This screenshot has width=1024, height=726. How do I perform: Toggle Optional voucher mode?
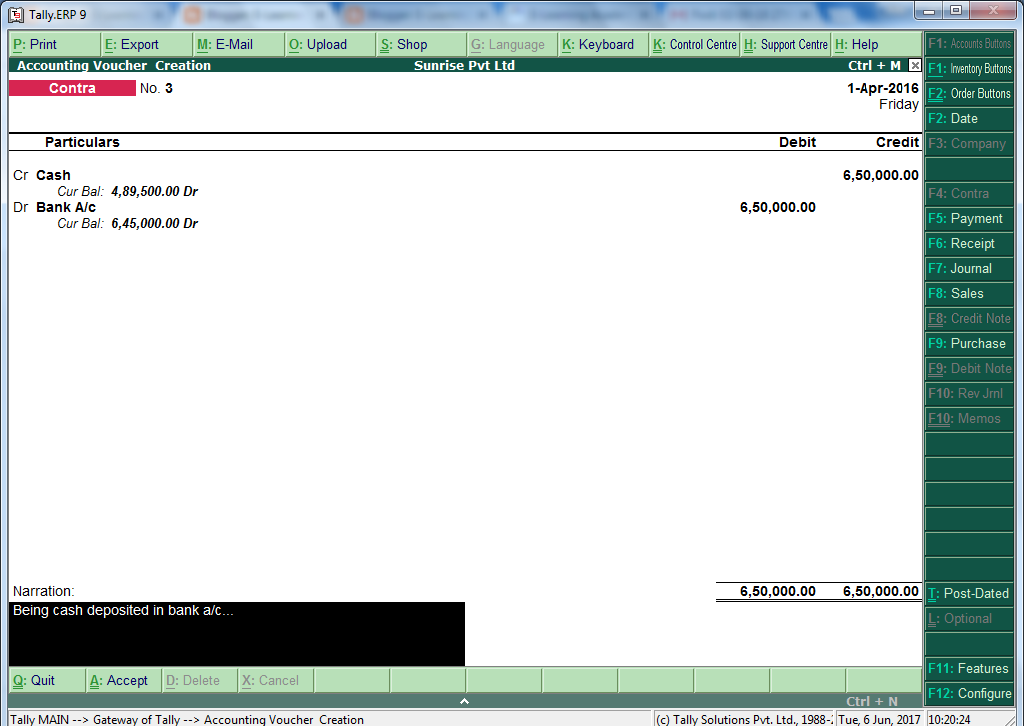[x=968, y=618]
